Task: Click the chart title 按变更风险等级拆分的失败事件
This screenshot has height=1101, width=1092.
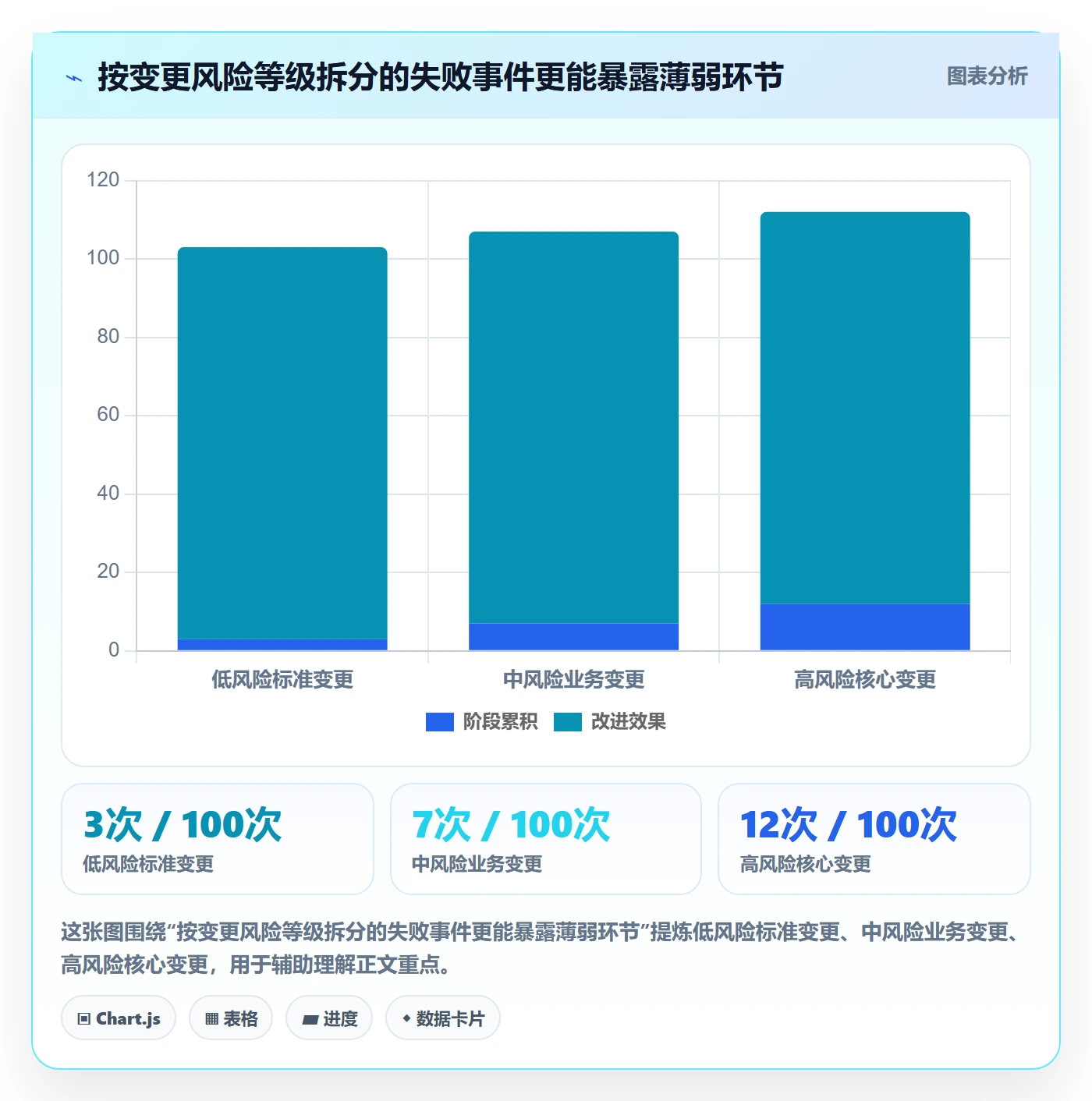Action: 440,77
